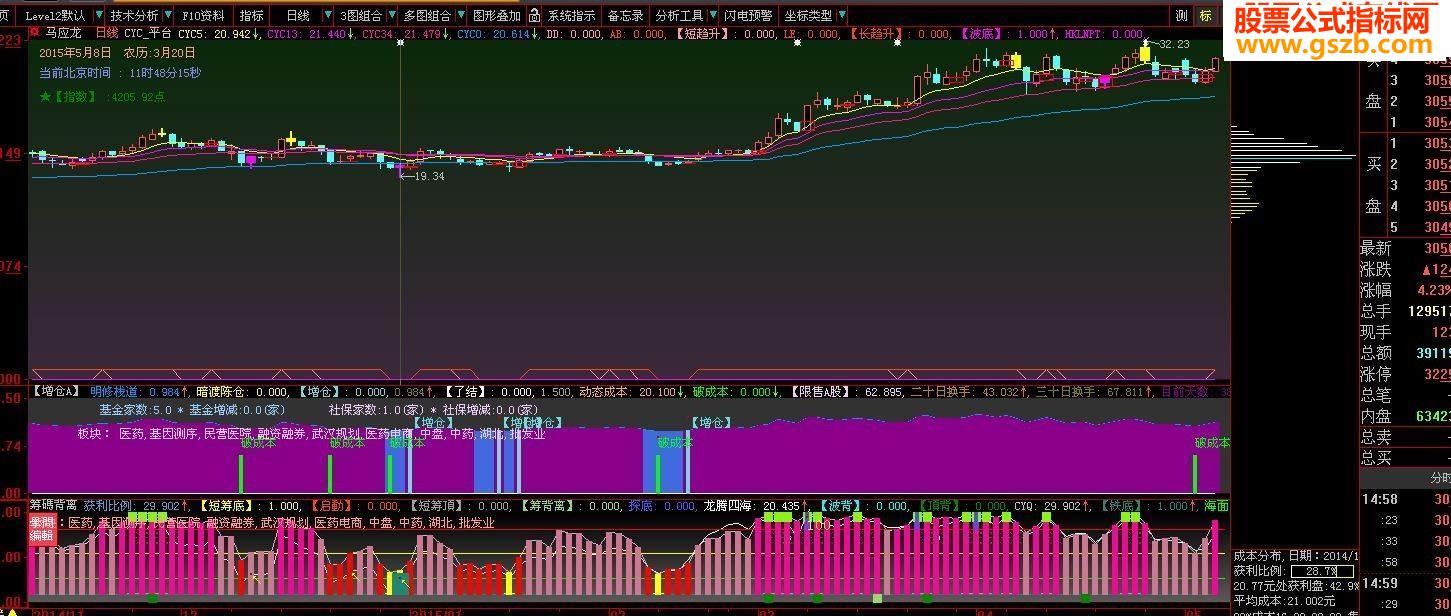Select the 日线 period button
The image size is (1451, 616).
click(297, 16)
